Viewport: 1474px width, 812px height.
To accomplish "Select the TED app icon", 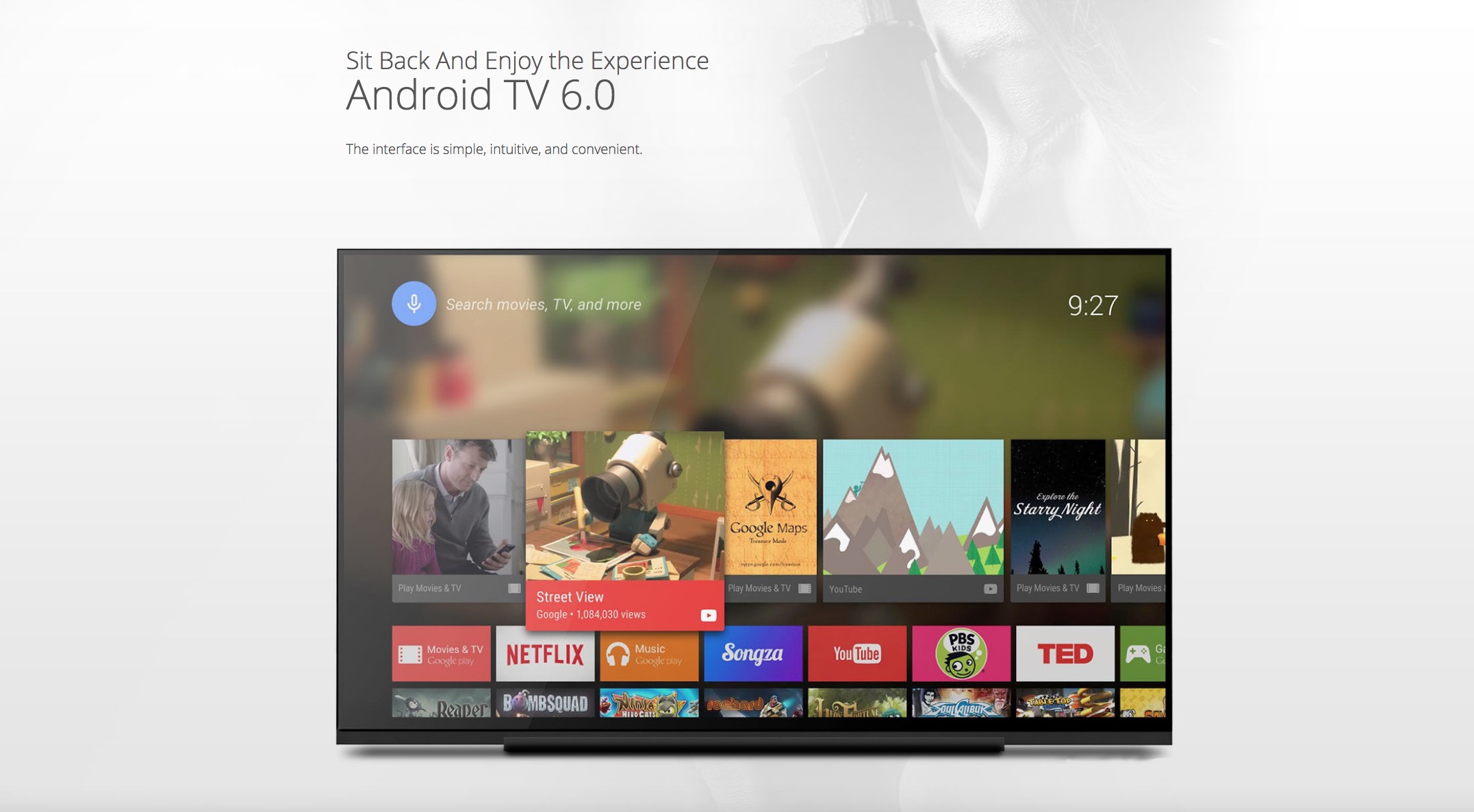I will [1063, 653].
